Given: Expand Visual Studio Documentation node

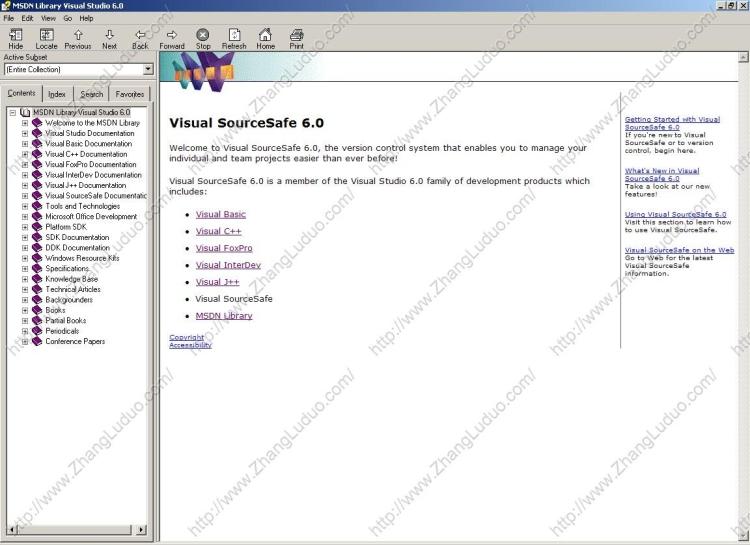Looking at the screenshot, I should 25,133.
